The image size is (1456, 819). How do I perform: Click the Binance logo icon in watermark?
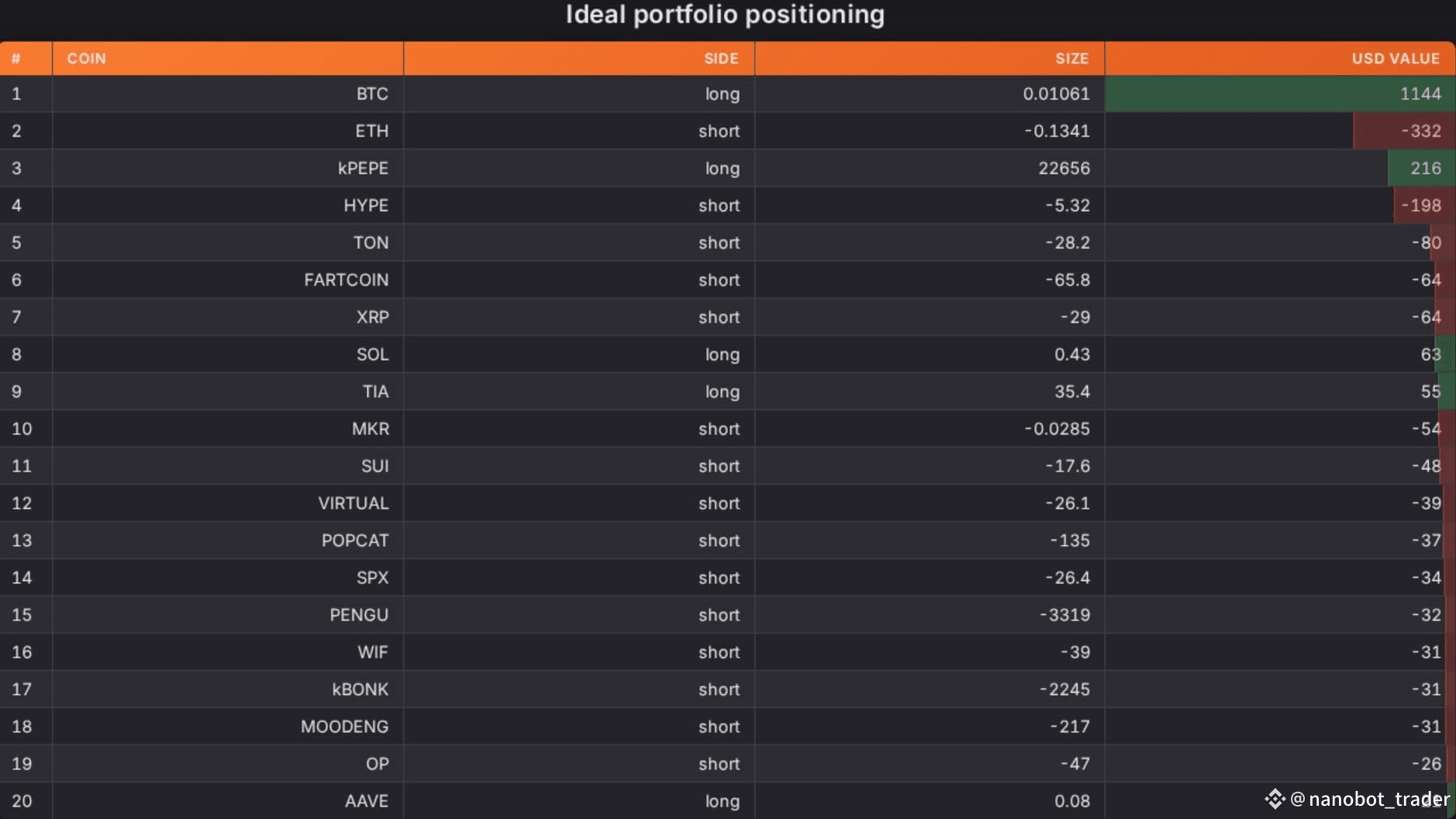tap(1275, 799)
